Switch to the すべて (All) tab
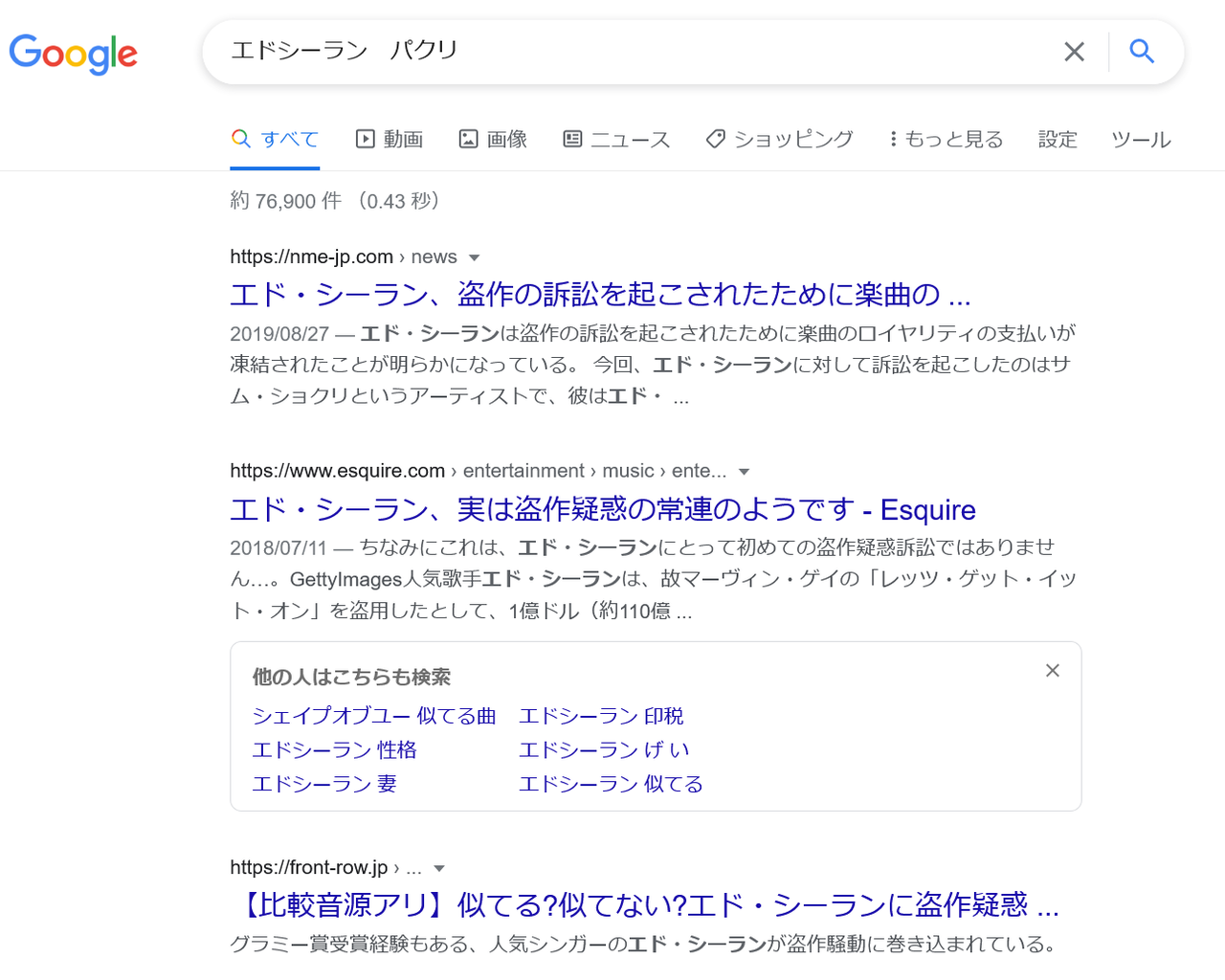The image size is (1225, 980). pyautogui.click(x=275, y=139)
